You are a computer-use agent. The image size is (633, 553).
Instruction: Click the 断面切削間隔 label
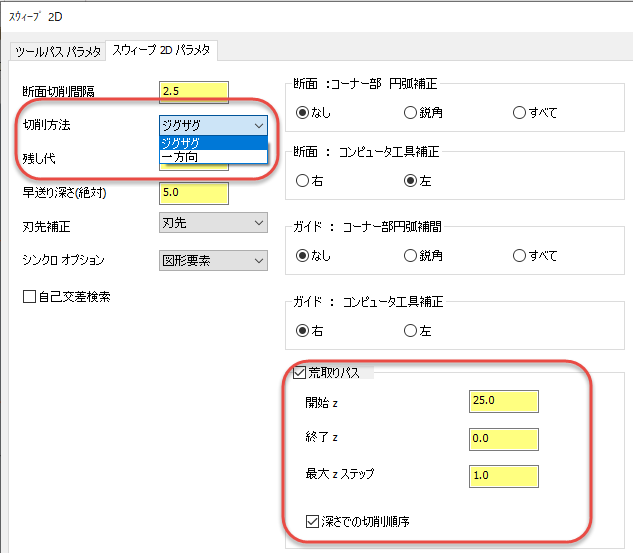58,91
